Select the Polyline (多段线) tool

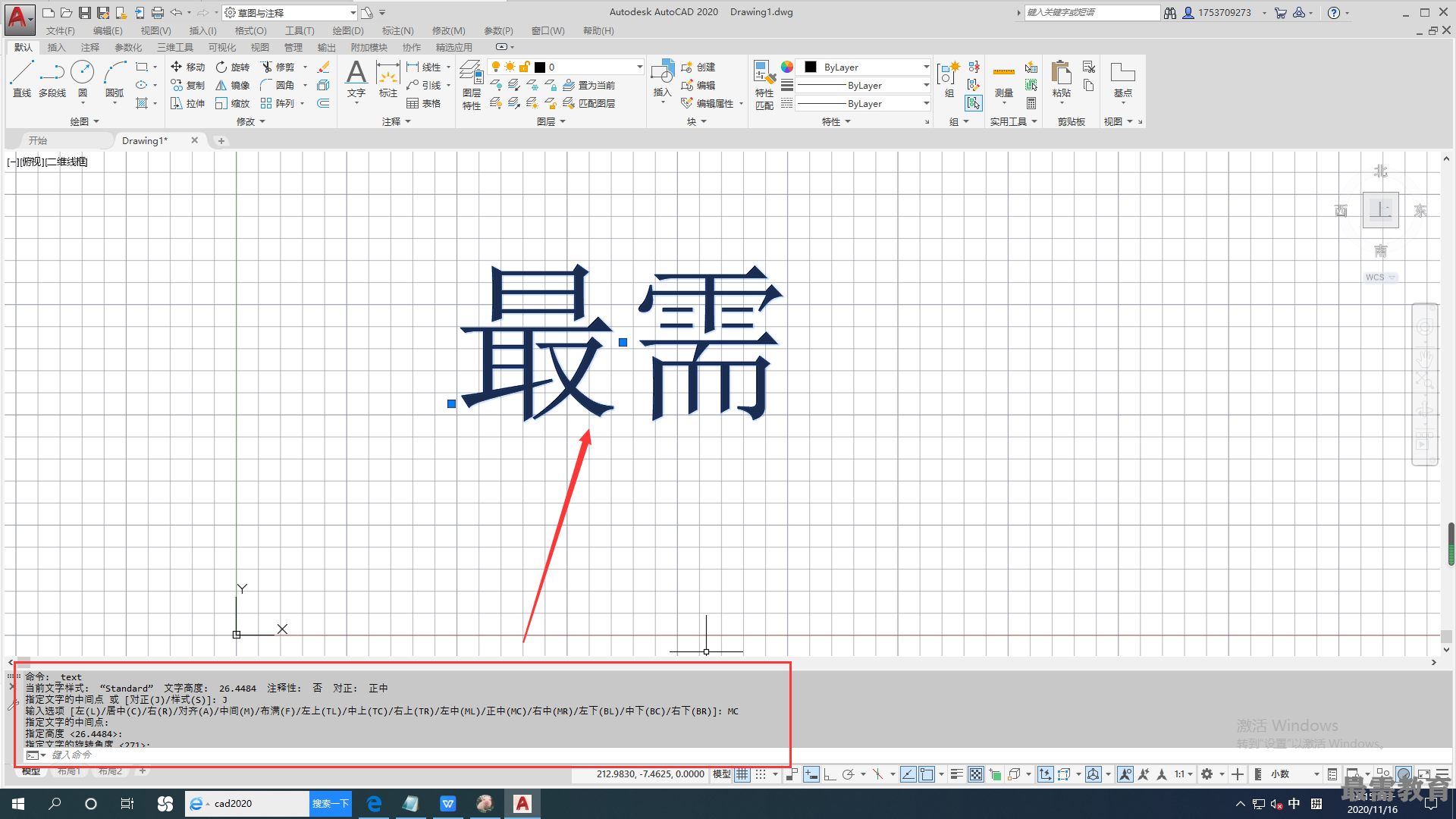pos(52,79)
